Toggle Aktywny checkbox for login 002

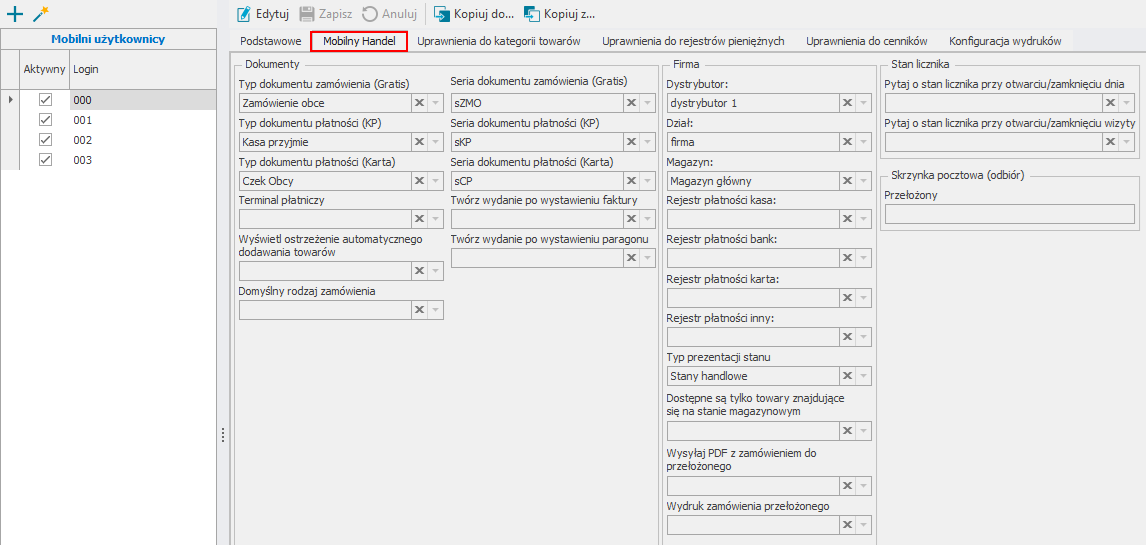[45, 140]
